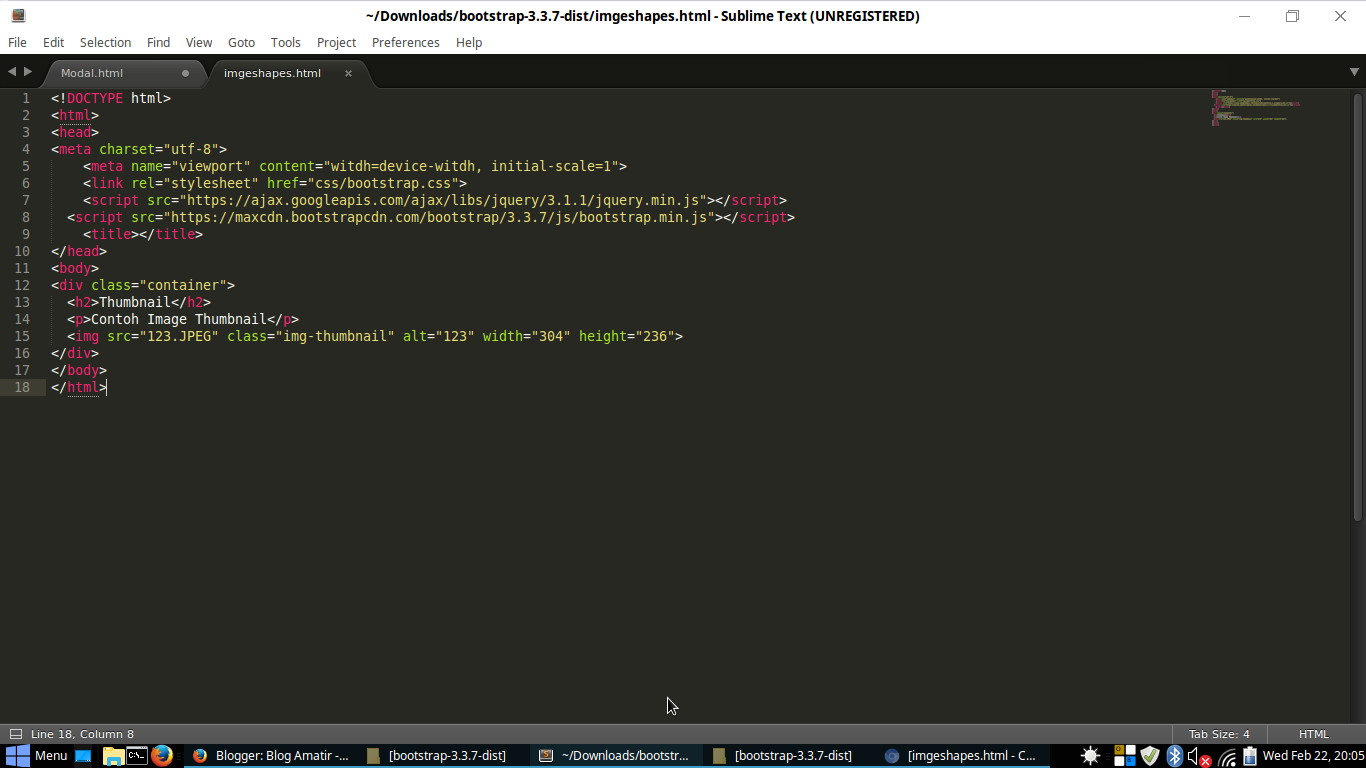1366x768 pixels.
Task: Click the jquery.min.js script URL
Action: click(443, 200)
